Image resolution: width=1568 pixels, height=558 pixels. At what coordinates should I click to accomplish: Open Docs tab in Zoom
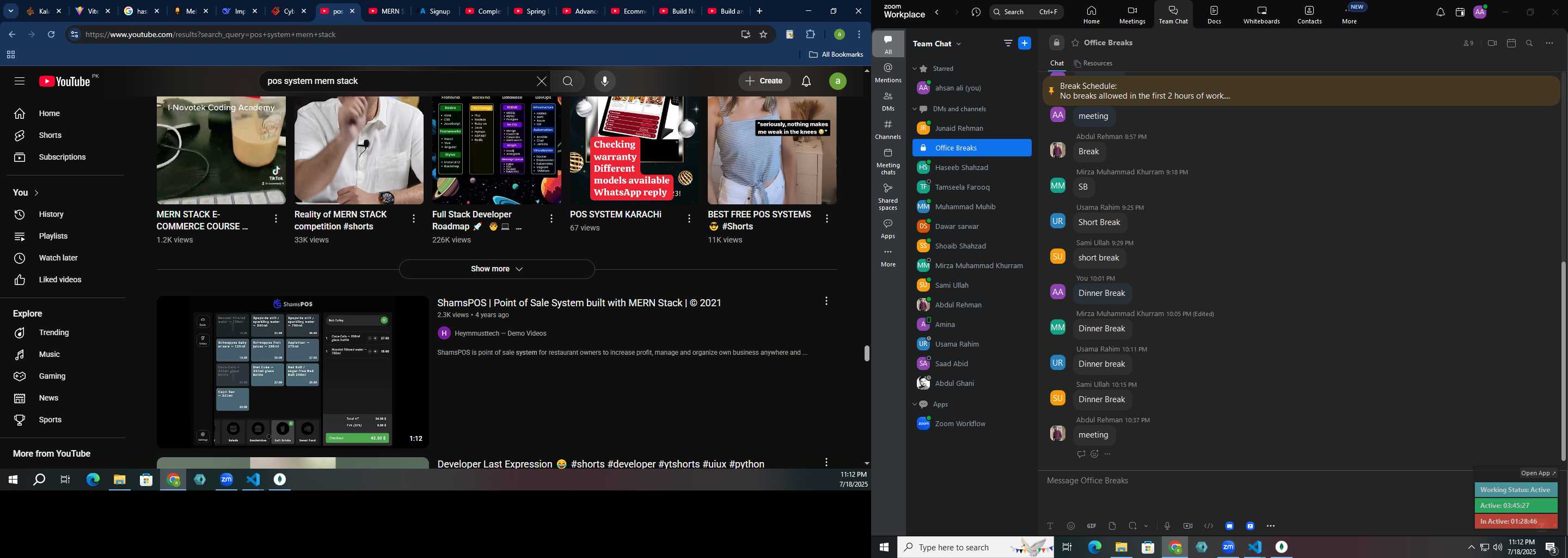(x=1214, y=15)
